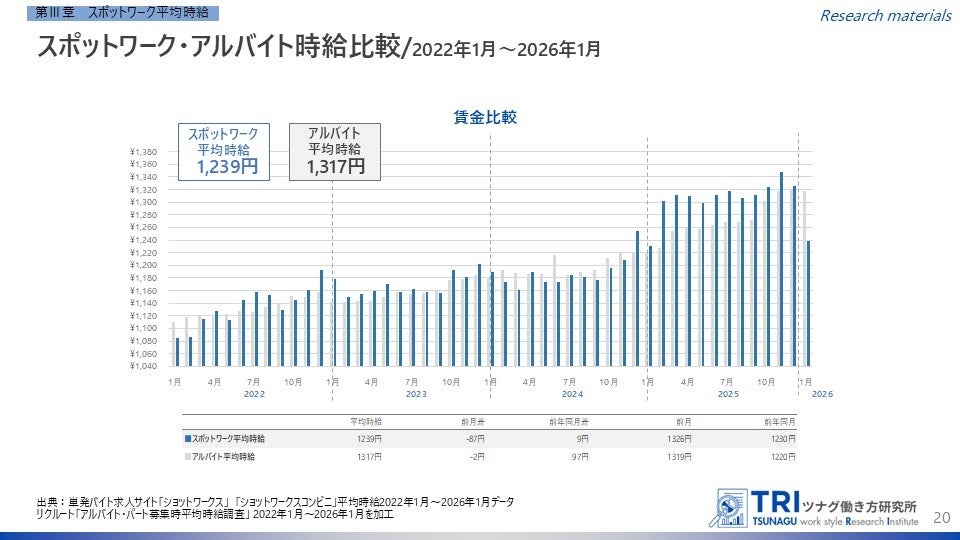Click the TRI ツナグ働き方研究所 logo text
This screenshot has height=540, width=960.
(x=834, y=502)
